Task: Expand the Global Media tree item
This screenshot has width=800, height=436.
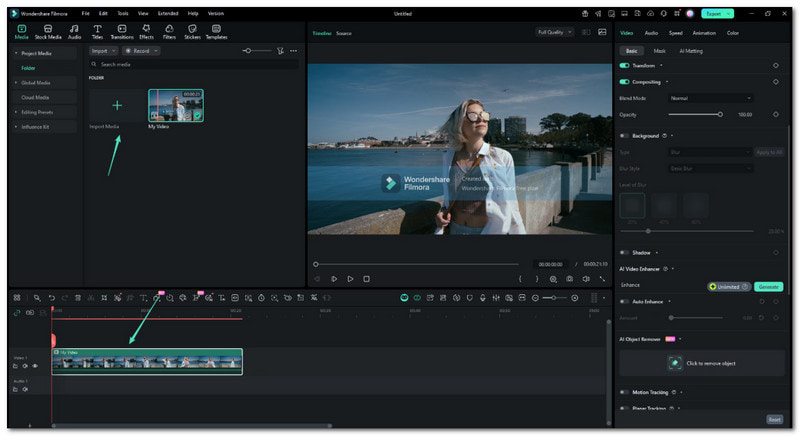Action: 16,83
